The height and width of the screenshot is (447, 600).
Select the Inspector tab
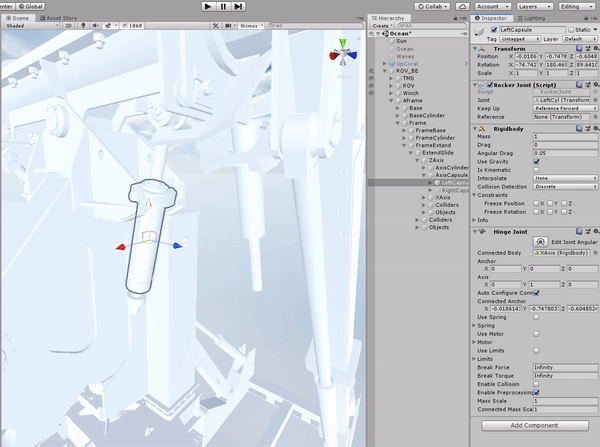click(491, 18)
